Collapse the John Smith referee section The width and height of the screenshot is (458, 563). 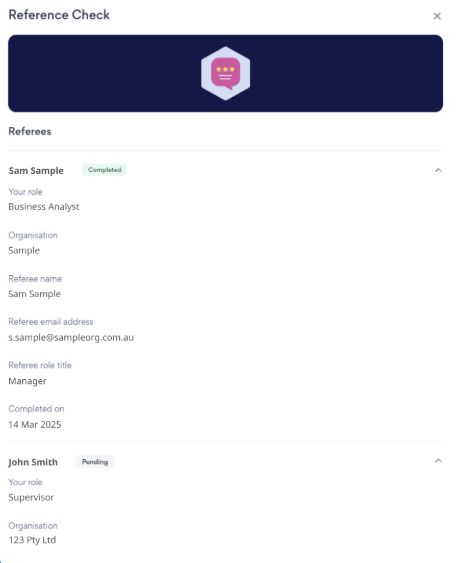point(438,461)
